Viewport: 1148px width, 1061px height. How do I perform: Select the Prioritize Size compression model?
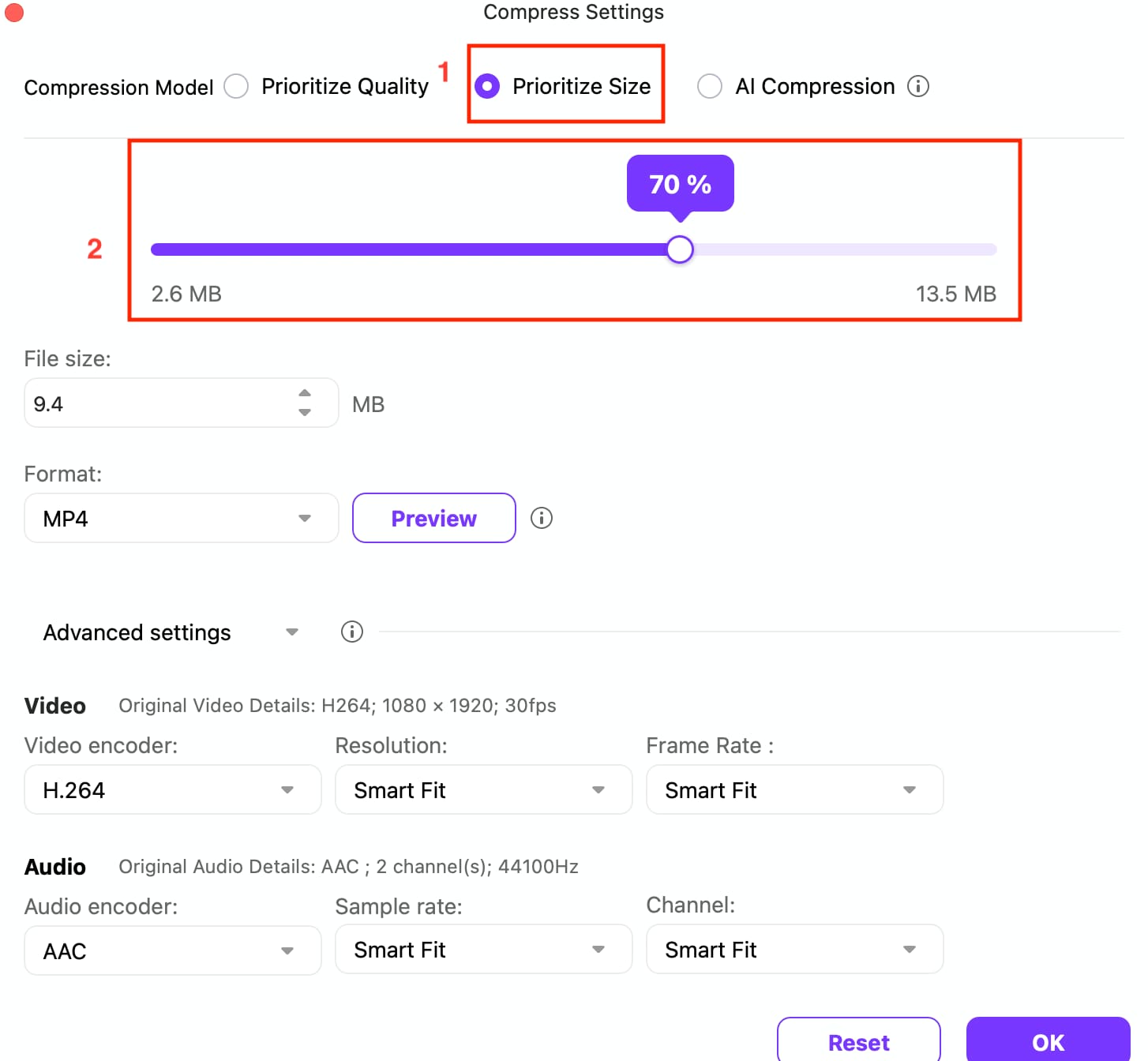coord(486,87)
